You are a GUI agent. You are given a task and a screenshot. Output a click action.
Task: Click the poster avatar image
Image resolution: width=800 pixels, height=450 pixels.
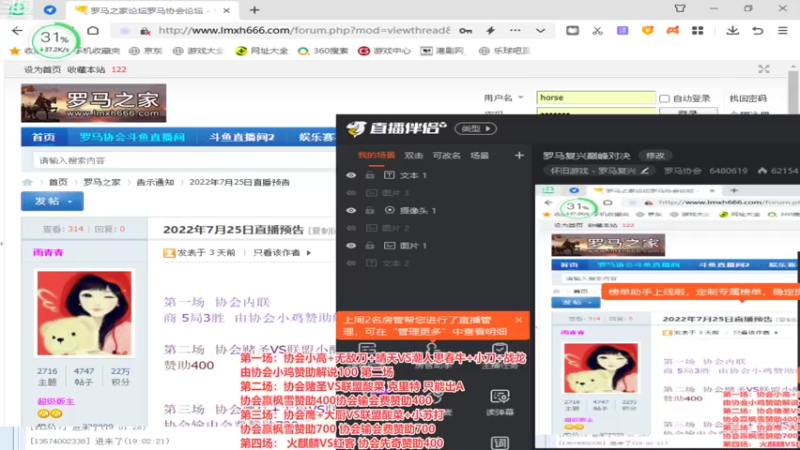click(x=84, y=313)
